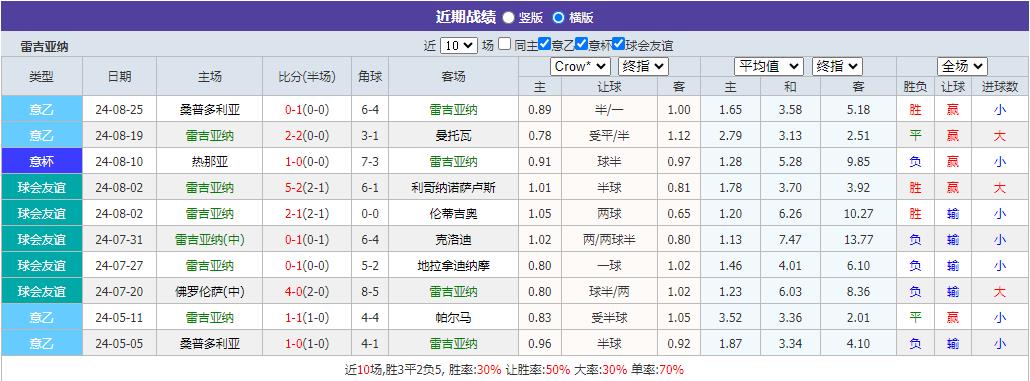Click 球会友谊 tag on 24-07-31 row
The image size is (1030, 381).
(x=41, y=240)
